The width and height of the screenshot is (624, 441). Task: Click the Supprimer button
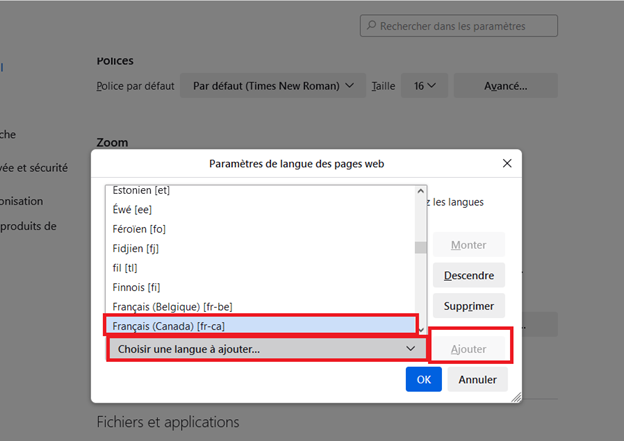pos(469,305)
